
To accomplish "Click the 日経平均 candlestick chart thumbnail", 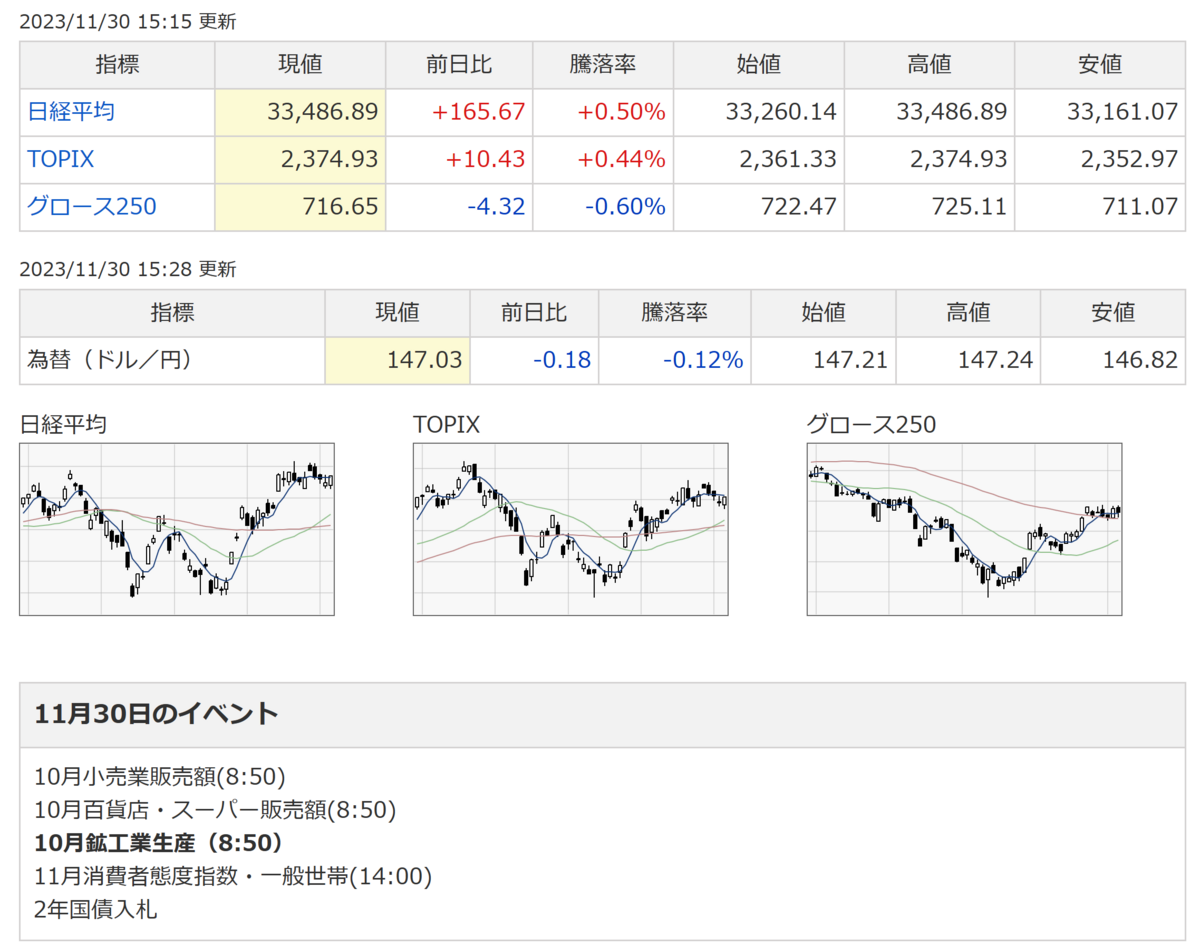I will (177, 529).
